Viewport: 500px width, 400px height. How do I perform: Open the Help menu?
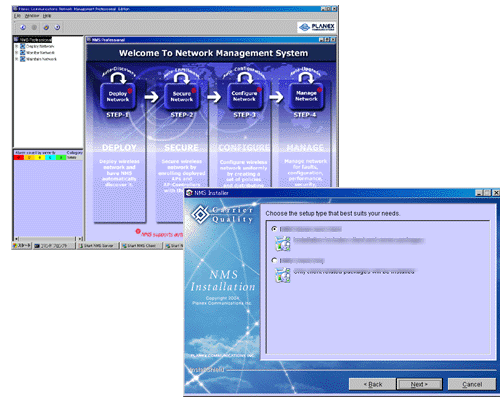point(47,16)
